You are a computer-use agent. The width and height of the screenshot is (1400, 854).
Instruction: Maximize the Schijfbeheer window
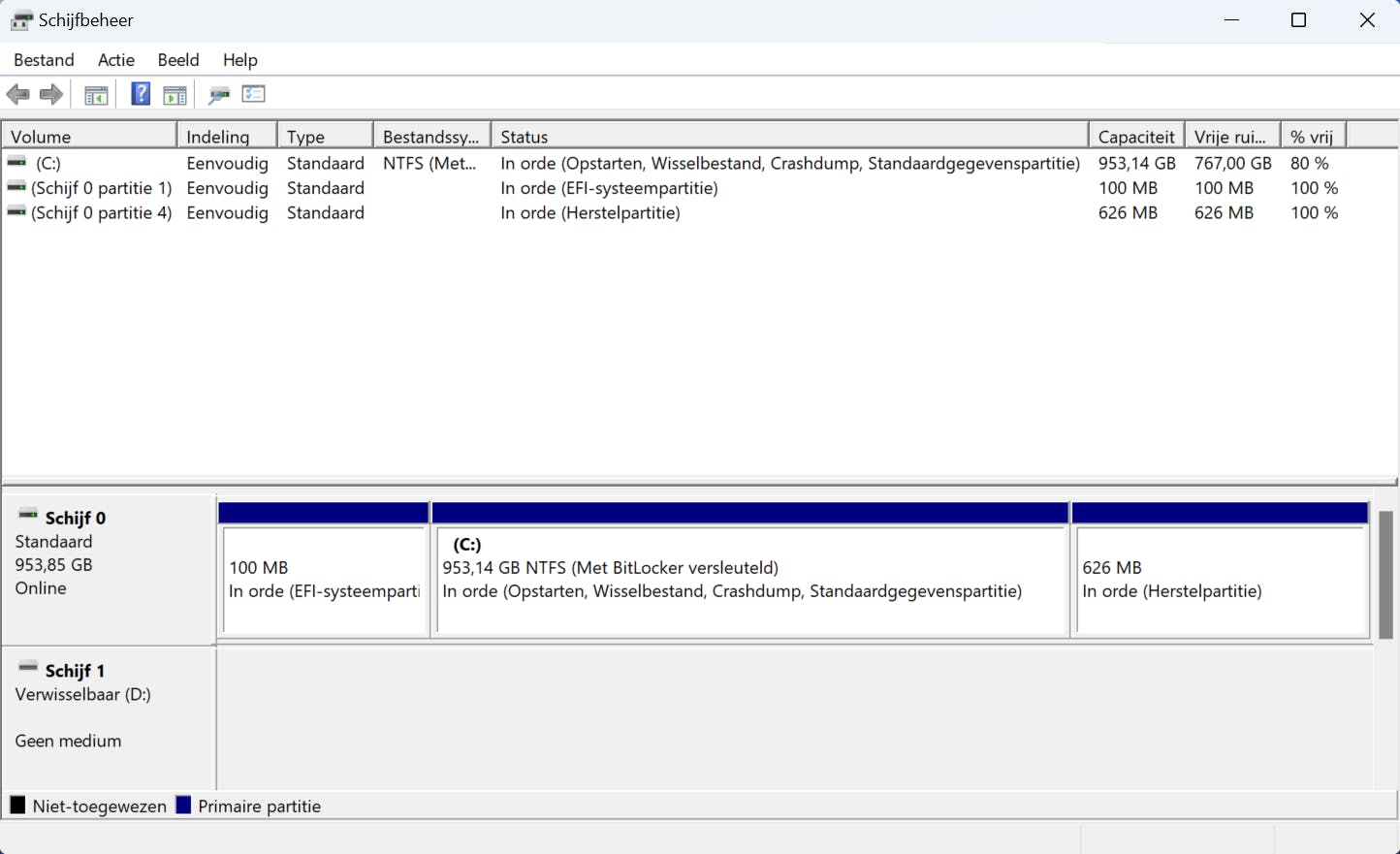coord(1299,20)
